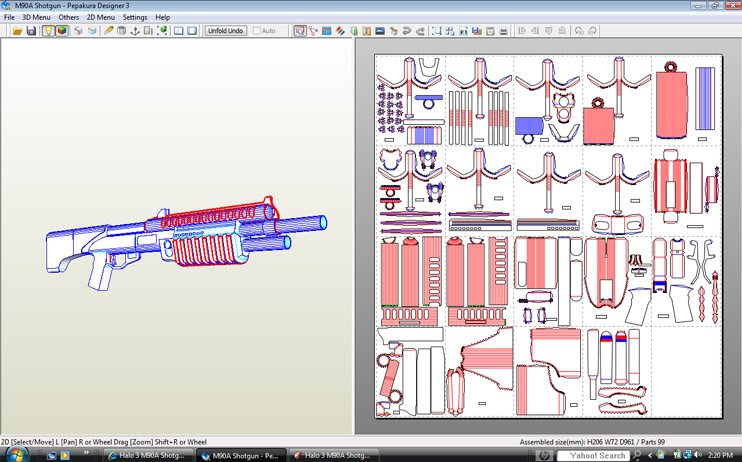This screenshot has height=462, width=742.
Task: Click the blue image/picture icon
Action: click(380, 31)
